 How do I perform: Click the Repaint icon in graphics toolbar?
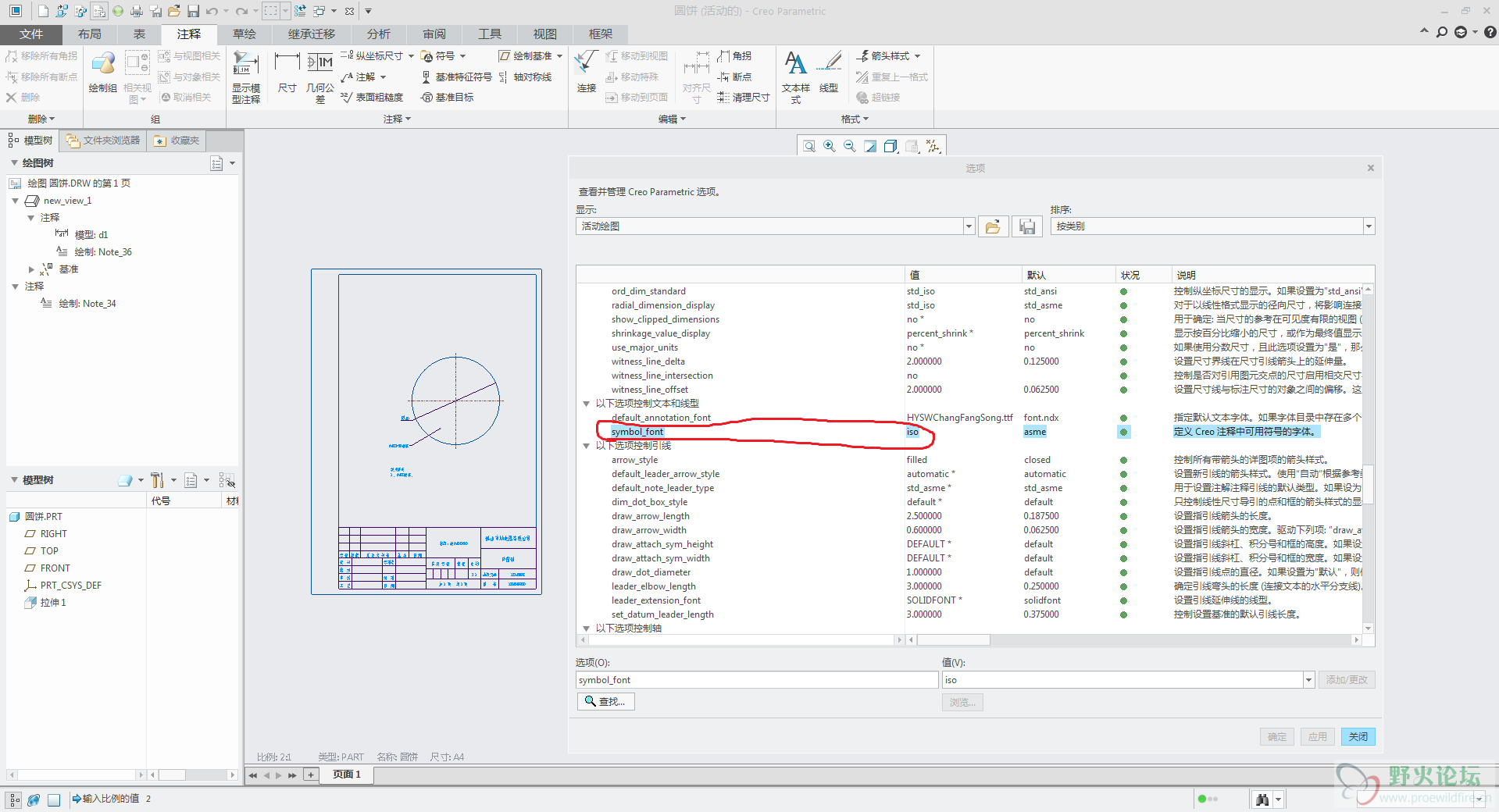coord(870,146)
